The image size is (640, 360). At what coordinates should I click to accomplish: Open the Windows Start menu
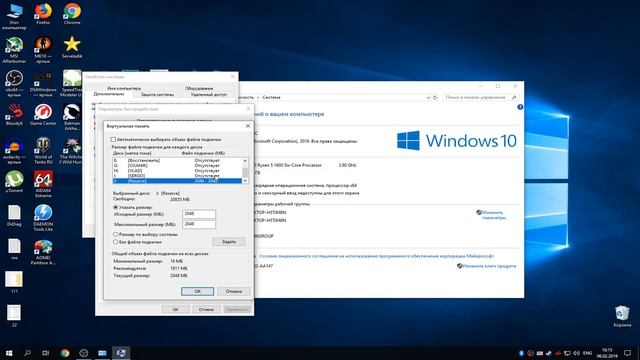click(x=9, y=353)
